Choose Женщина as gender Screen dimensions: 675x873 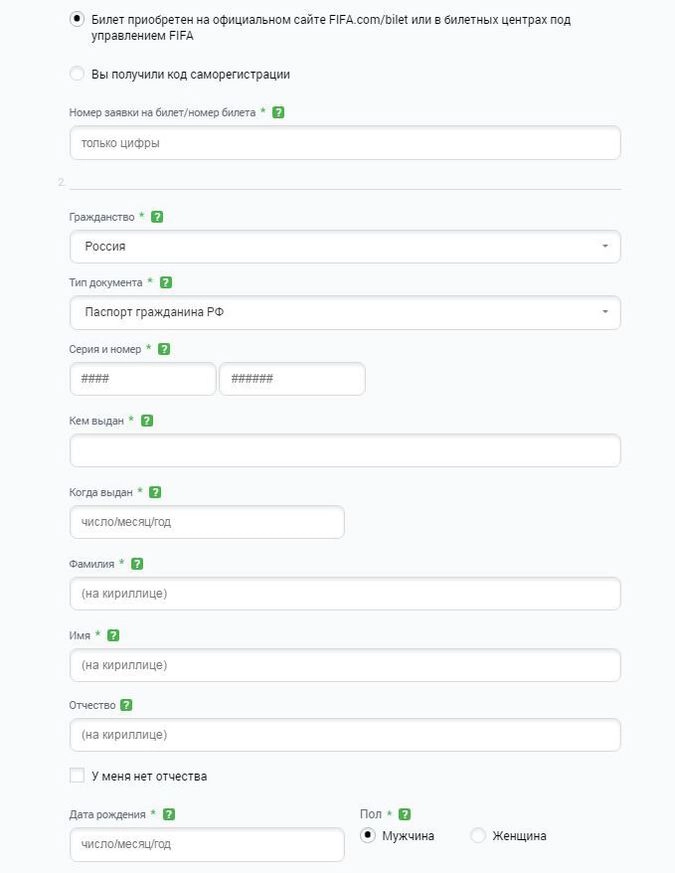click(x=478, y=836)
